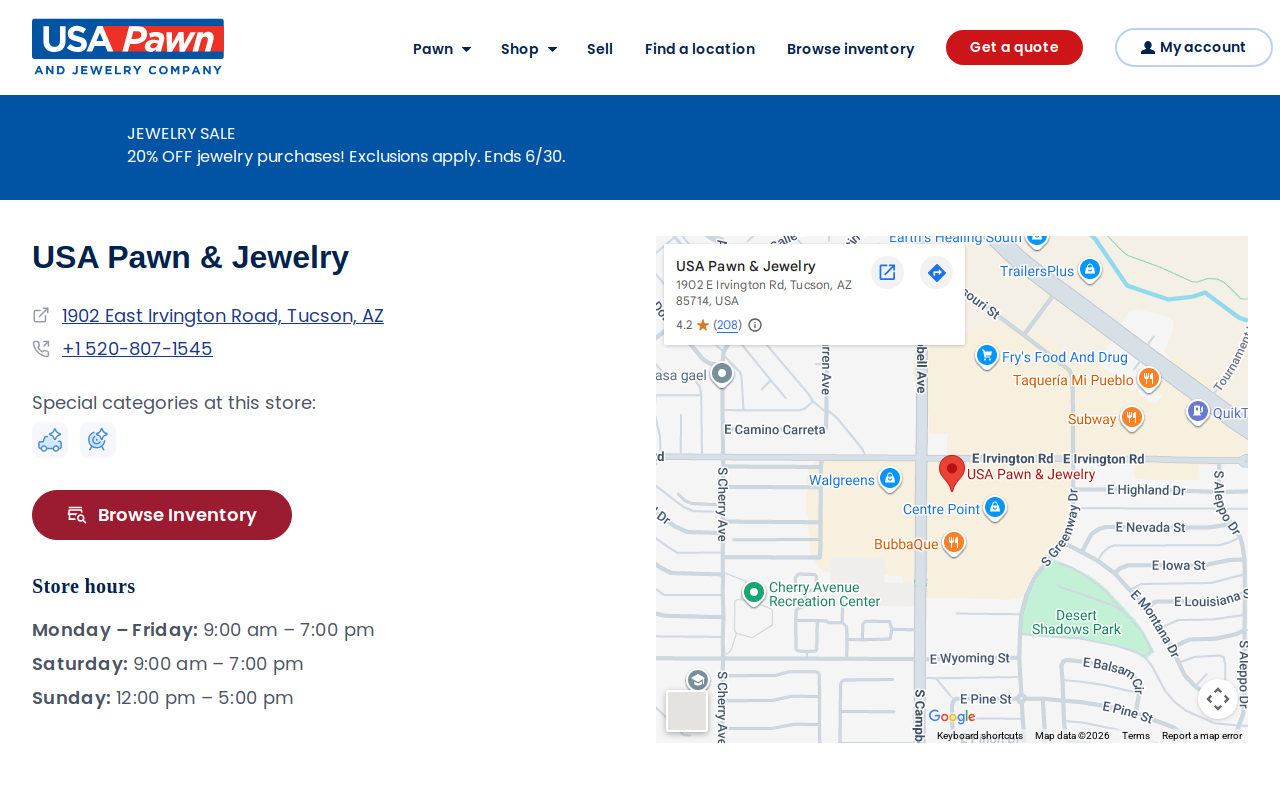Screen dimensions: 1280x800
Task: Select the car special category icon
Action: point(50,440)
